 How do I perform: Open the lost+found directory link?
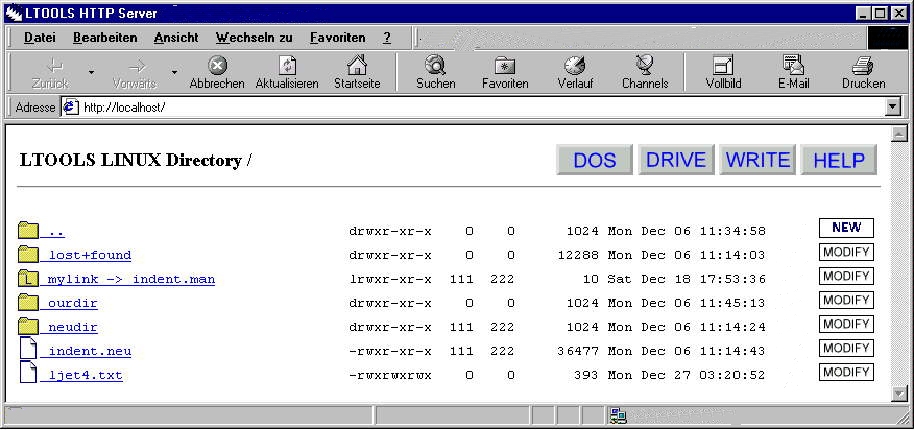coord(89,255)
